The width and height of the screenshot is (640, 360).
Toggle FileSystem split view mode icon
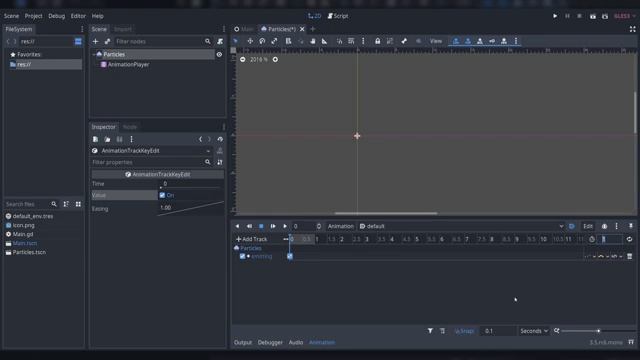pyautogui.click(x=78, y=41)
